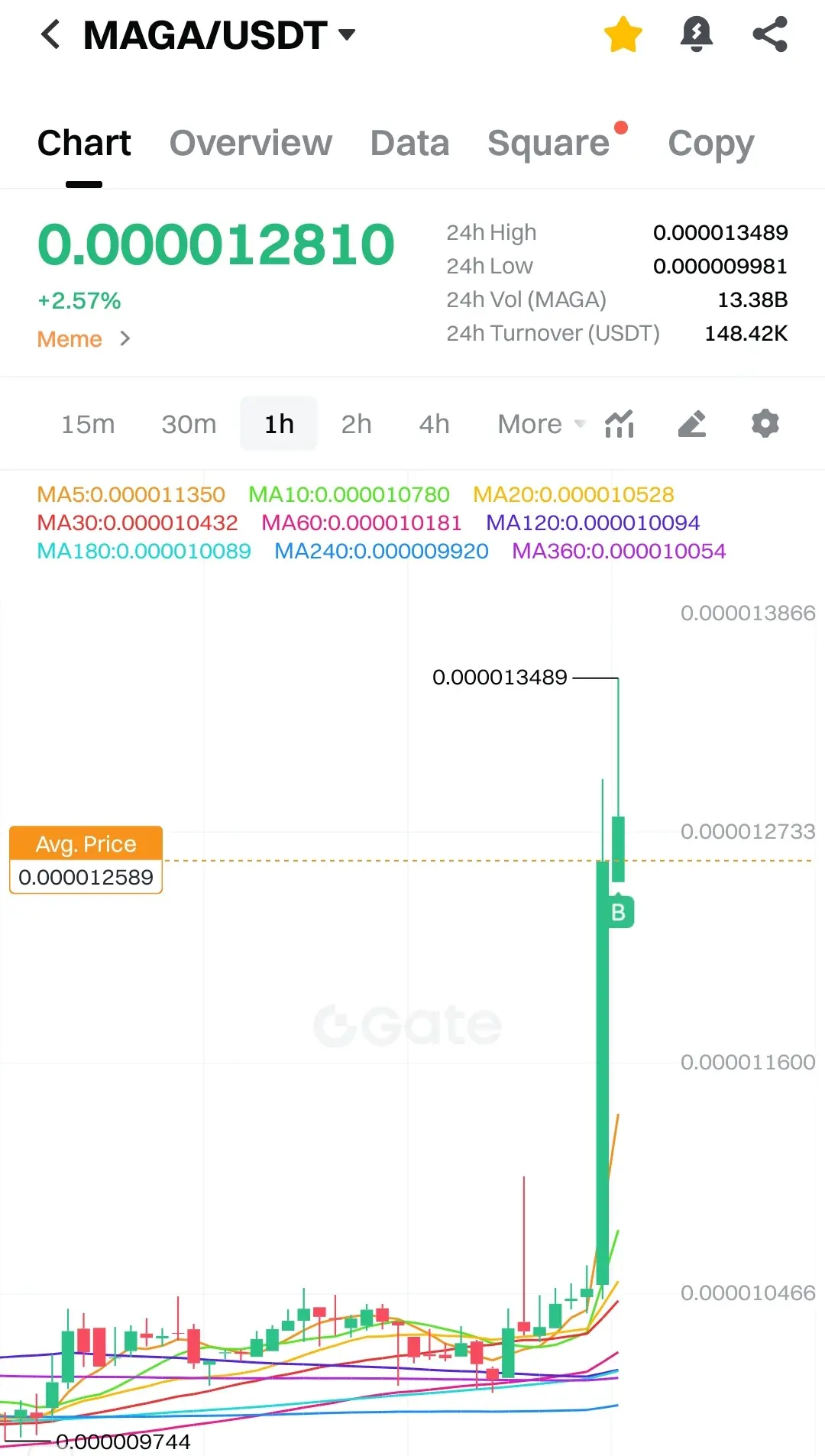Tap the MA5:0.000011350 indicator label
This screenshot has width=825, height=1456.
pyautogui.click(x=131, y=494)
